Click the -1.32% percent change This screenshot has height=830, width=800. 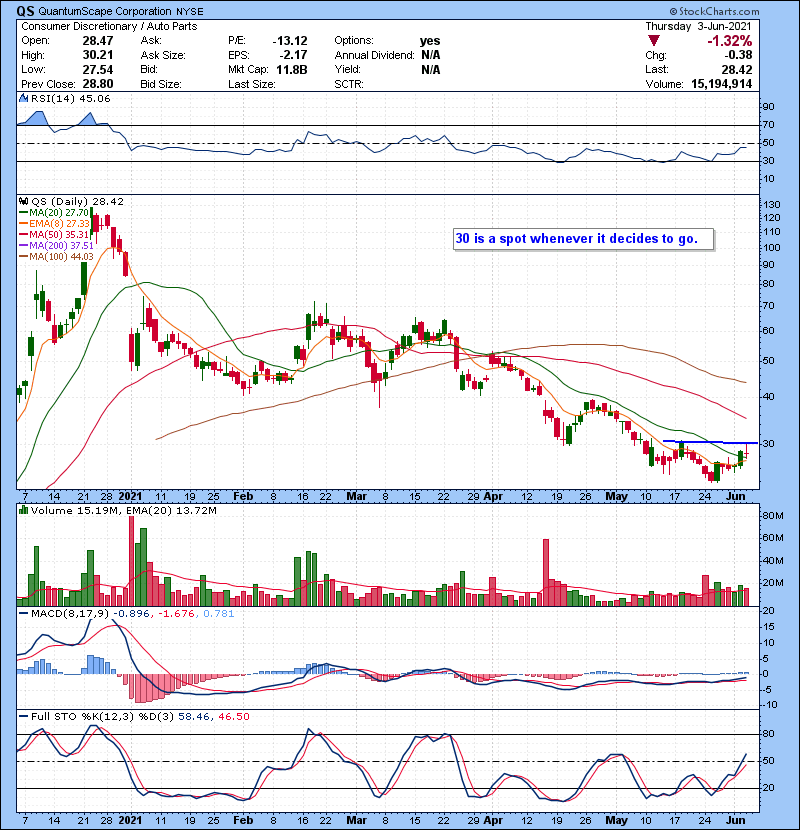click(x=730, y=41)
